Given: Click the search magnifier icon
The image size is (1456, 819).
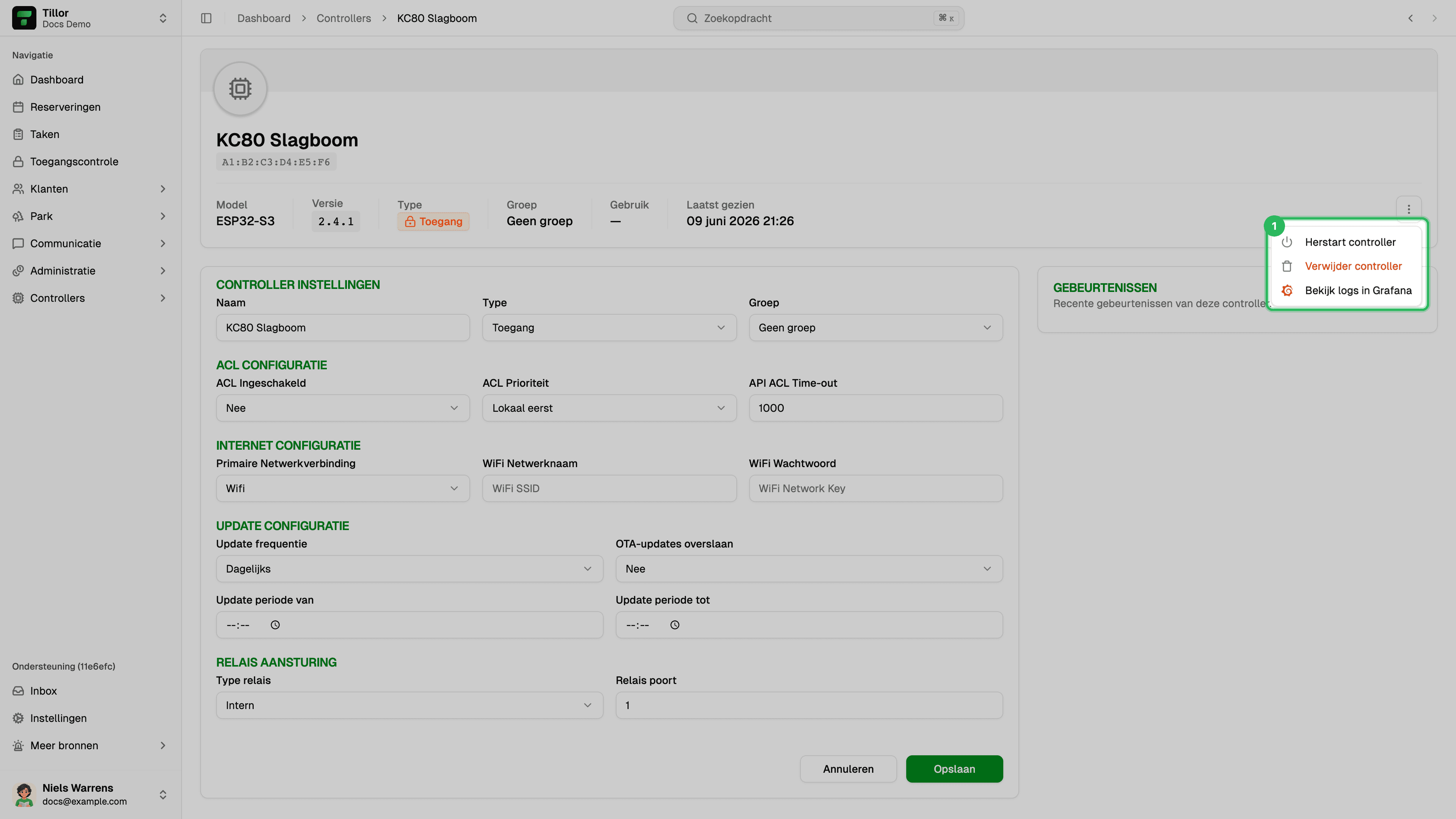Looking at the screenshot, I should click(692, 18).
